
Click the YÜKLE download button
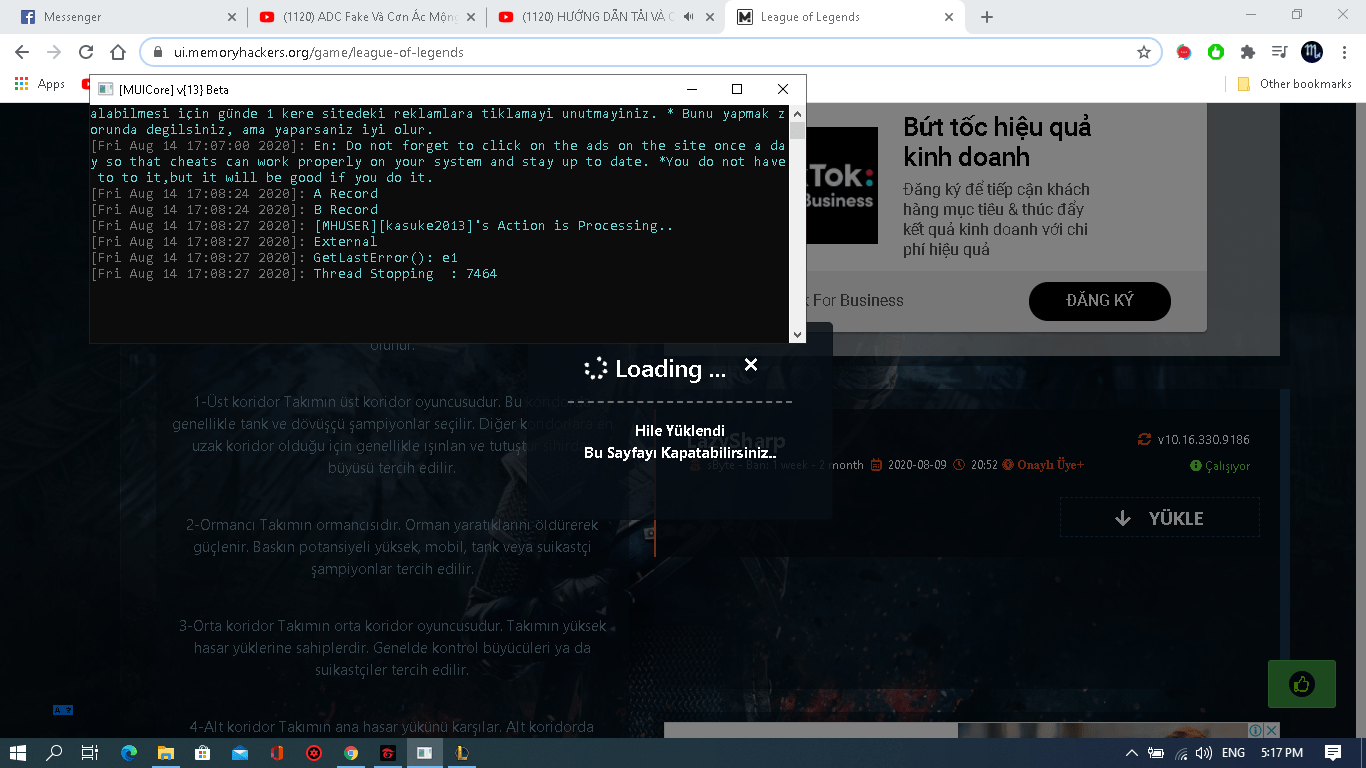tap(1160, 518)
